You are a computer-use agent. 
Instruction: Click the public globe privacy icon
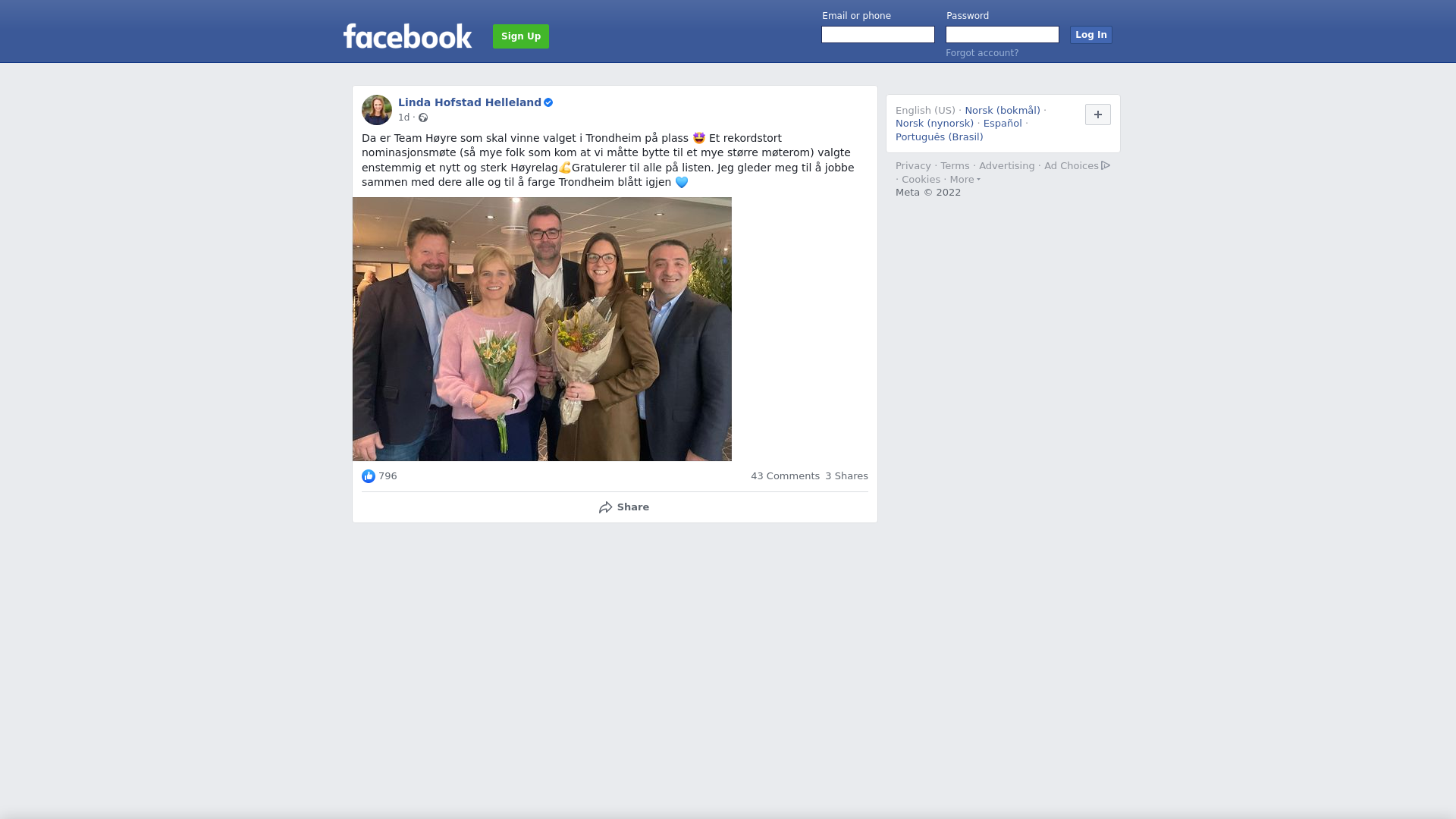(423, 118)
